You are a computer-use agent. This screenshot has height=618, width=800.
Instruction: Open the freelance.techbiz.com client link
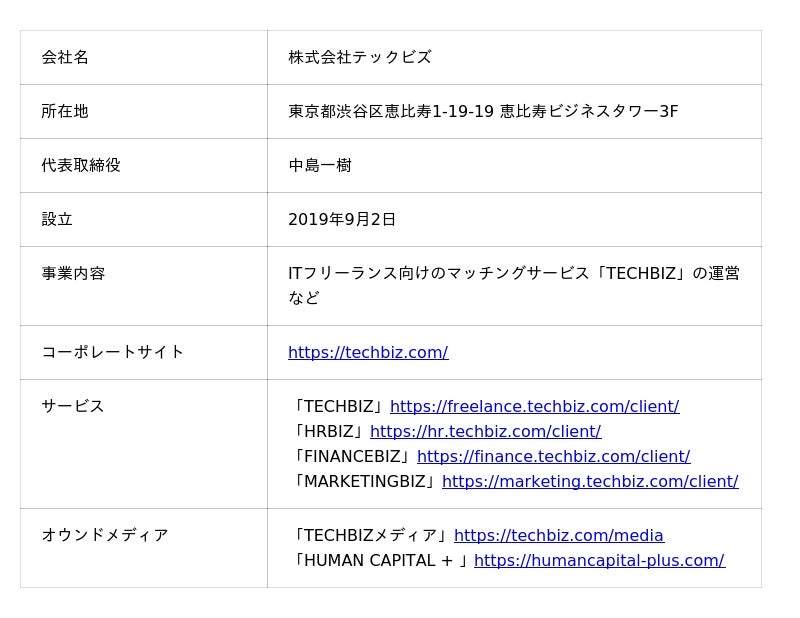click(534, 407)
